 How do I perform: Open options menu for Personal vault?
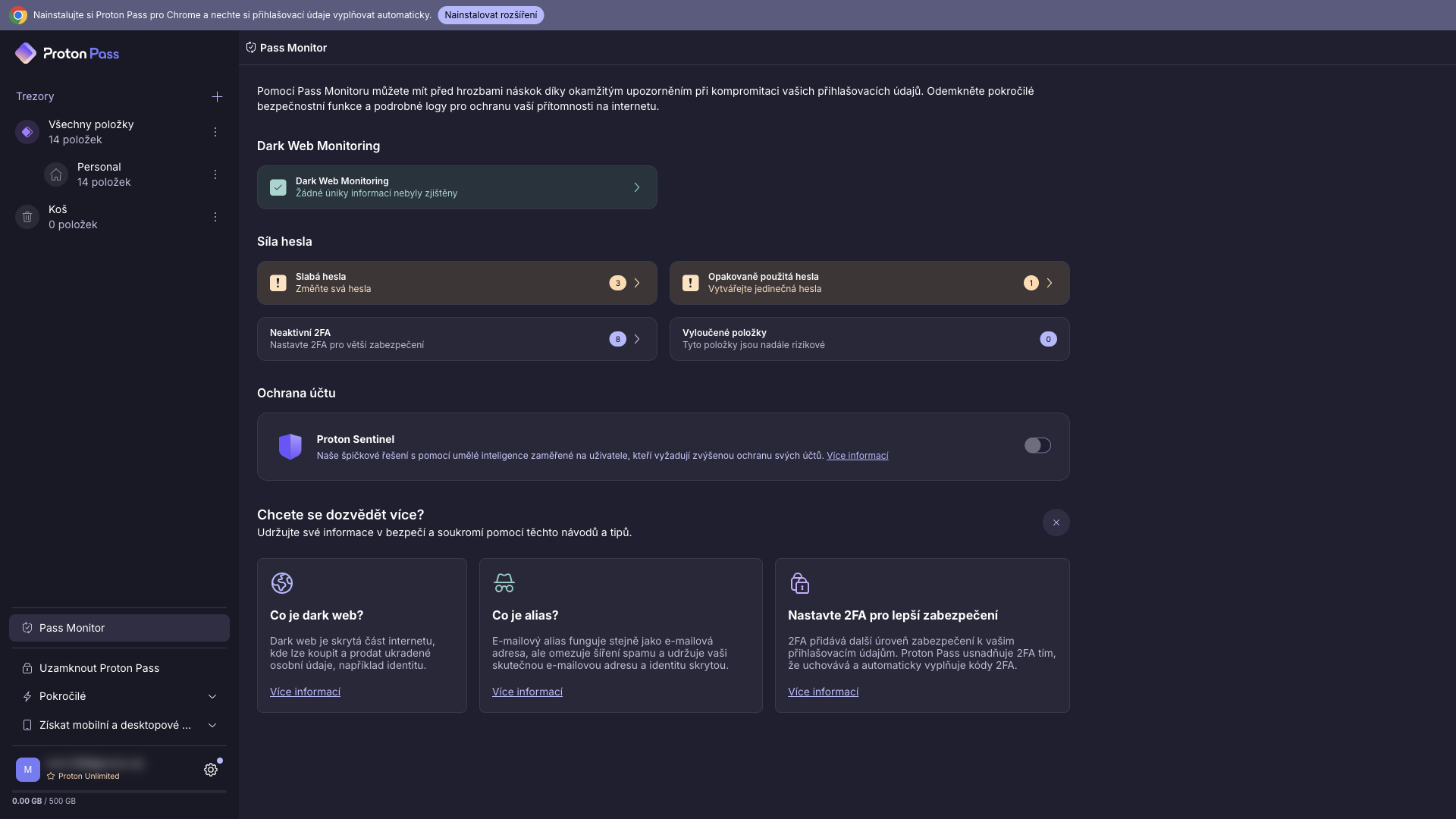pyautogui.click(x=215, y=174)
